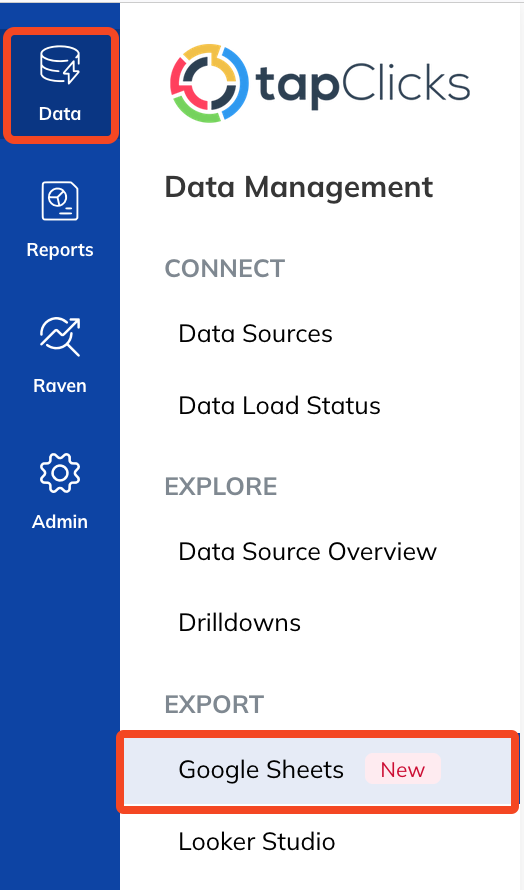Open Data Load Status
This screenshot has width=524, height=890.
click(x=279, y=406)
